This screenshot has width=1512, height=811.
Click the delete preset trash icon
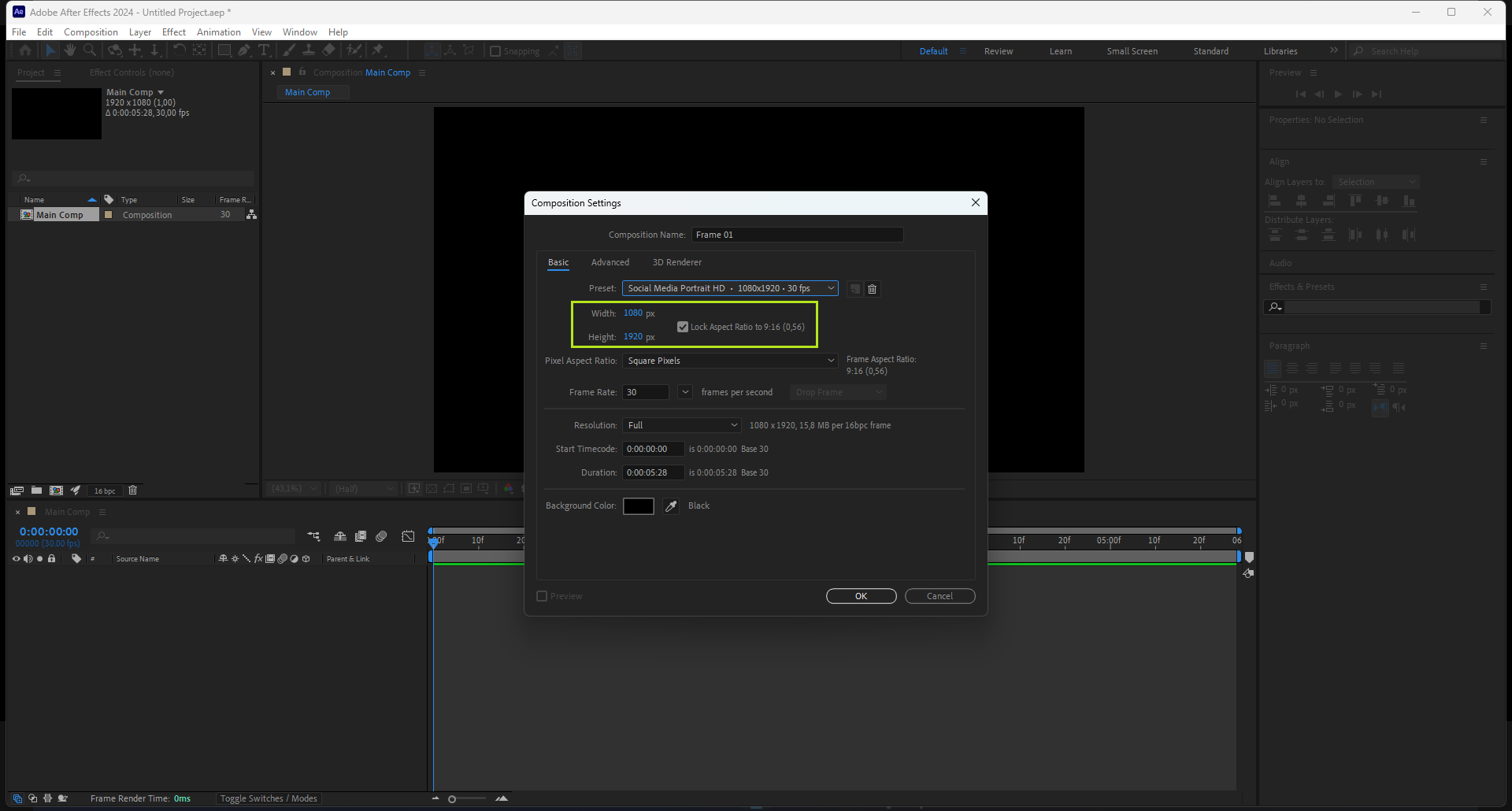coord(873,289)
